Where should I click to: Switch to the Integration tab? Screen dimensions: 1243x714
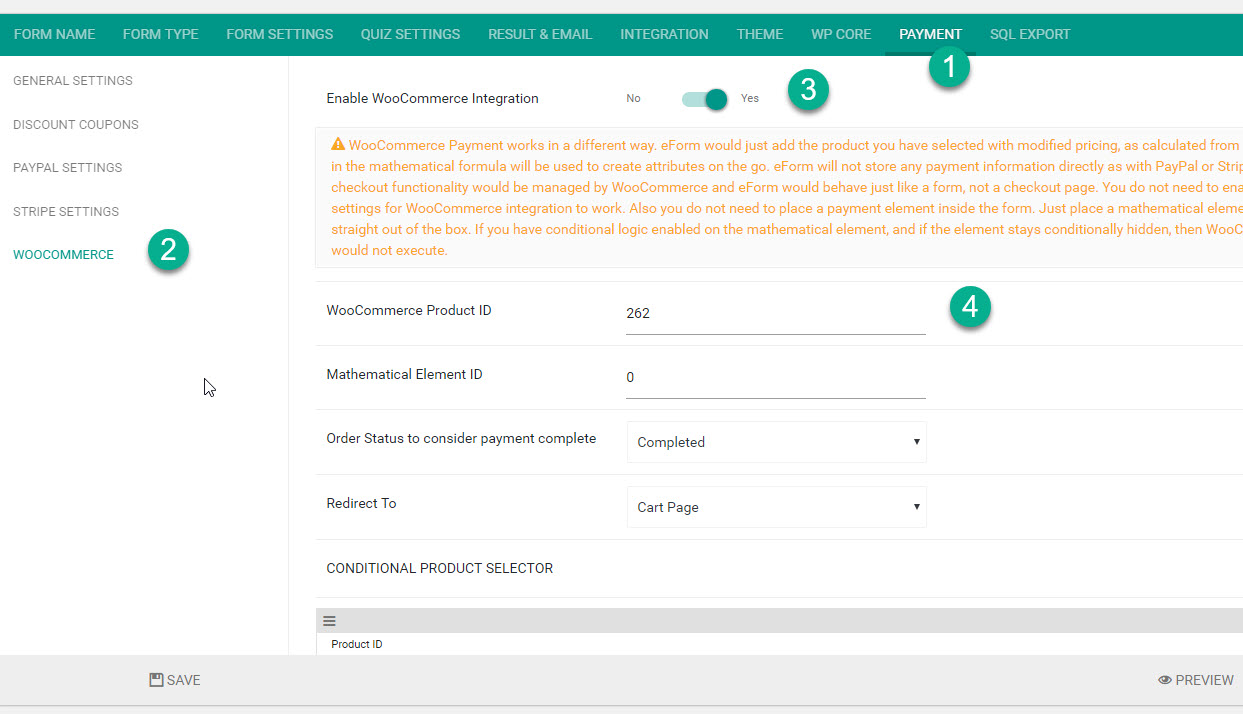click(x=664, y=34)
